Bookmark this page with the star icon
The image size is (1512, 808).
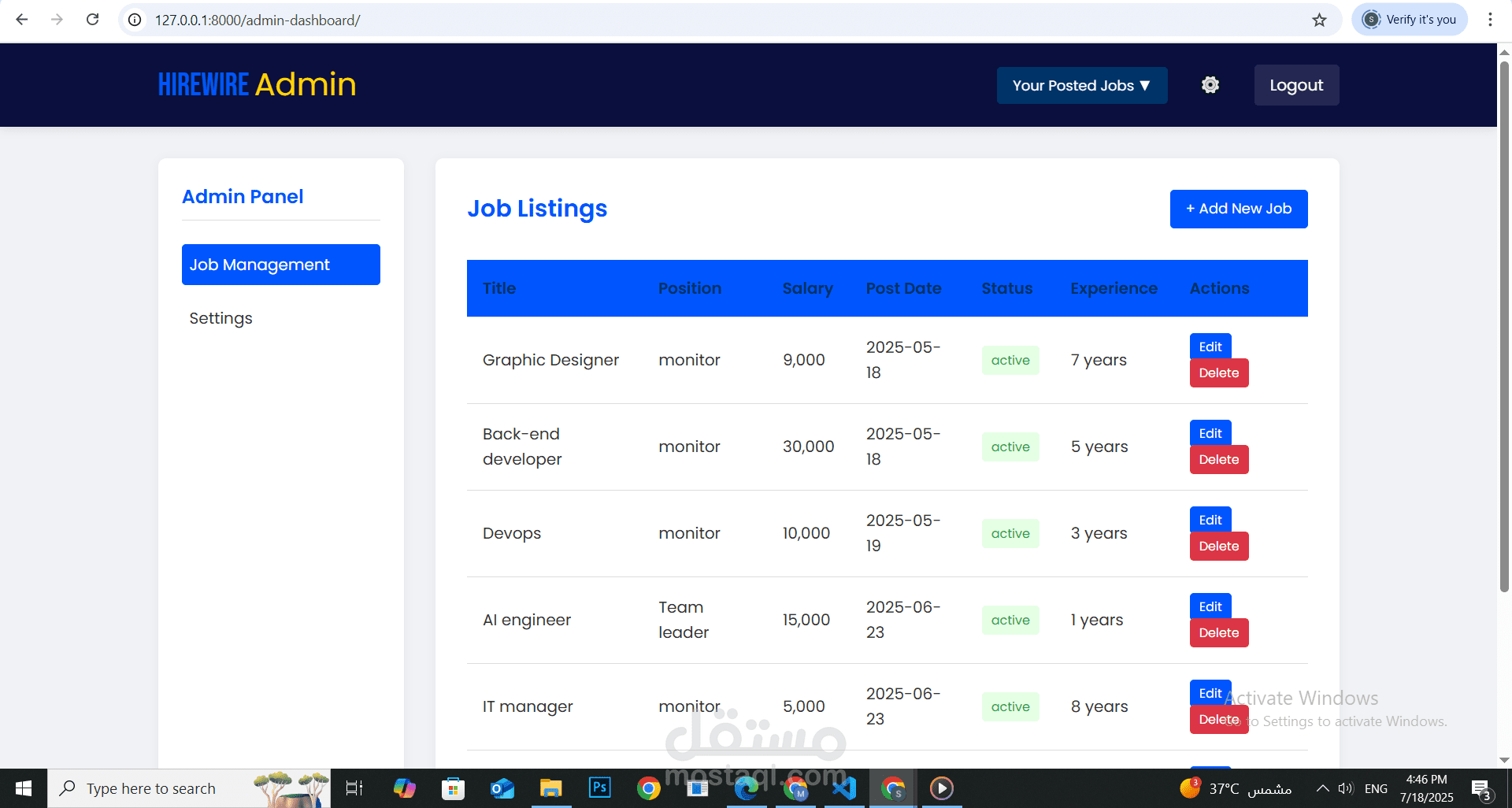(x=1319, y=20)
